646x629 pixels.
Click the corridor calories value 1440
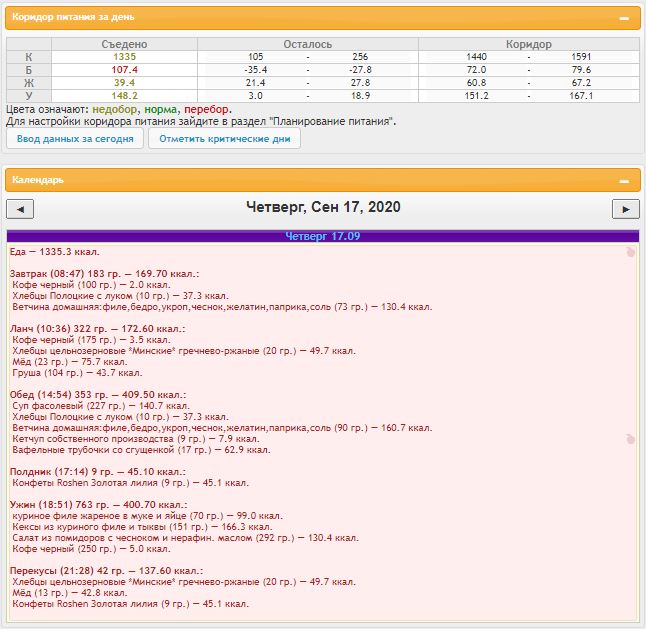click(476, 57)
